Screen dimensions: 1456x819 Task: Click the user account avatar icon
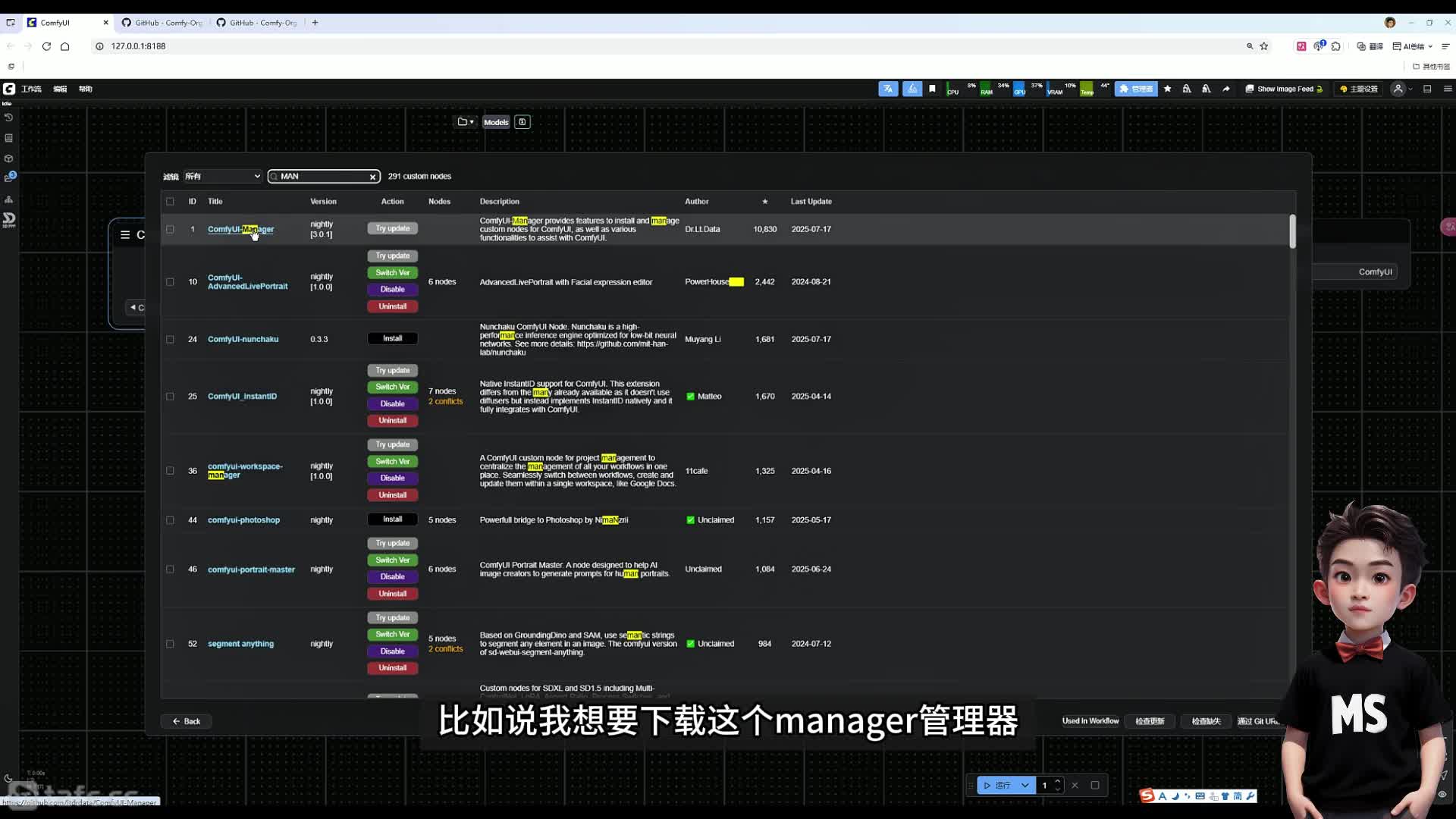pyautogui.click(x=1398, y=89)
